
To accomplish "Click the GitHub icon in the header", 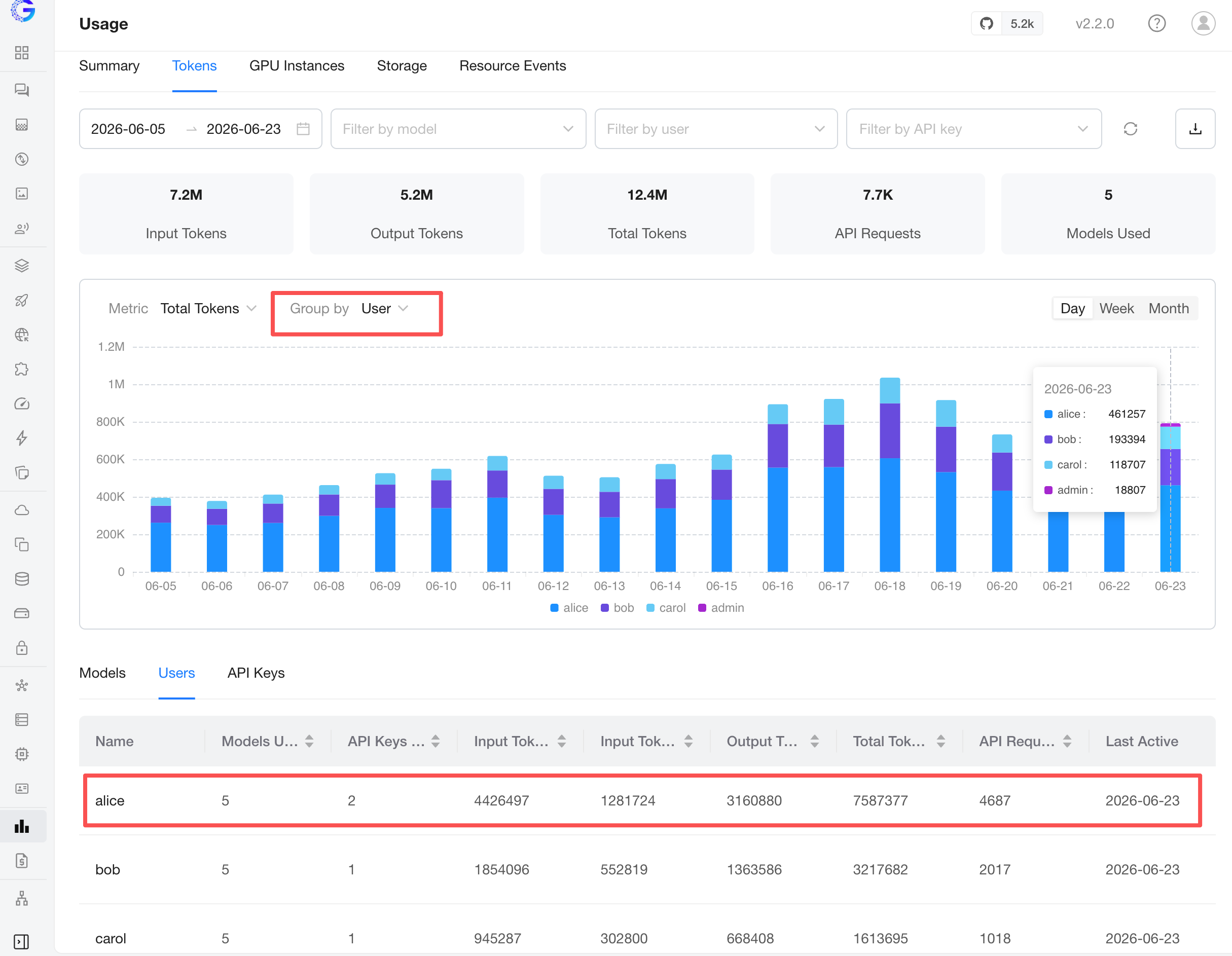I will (986, 24).
